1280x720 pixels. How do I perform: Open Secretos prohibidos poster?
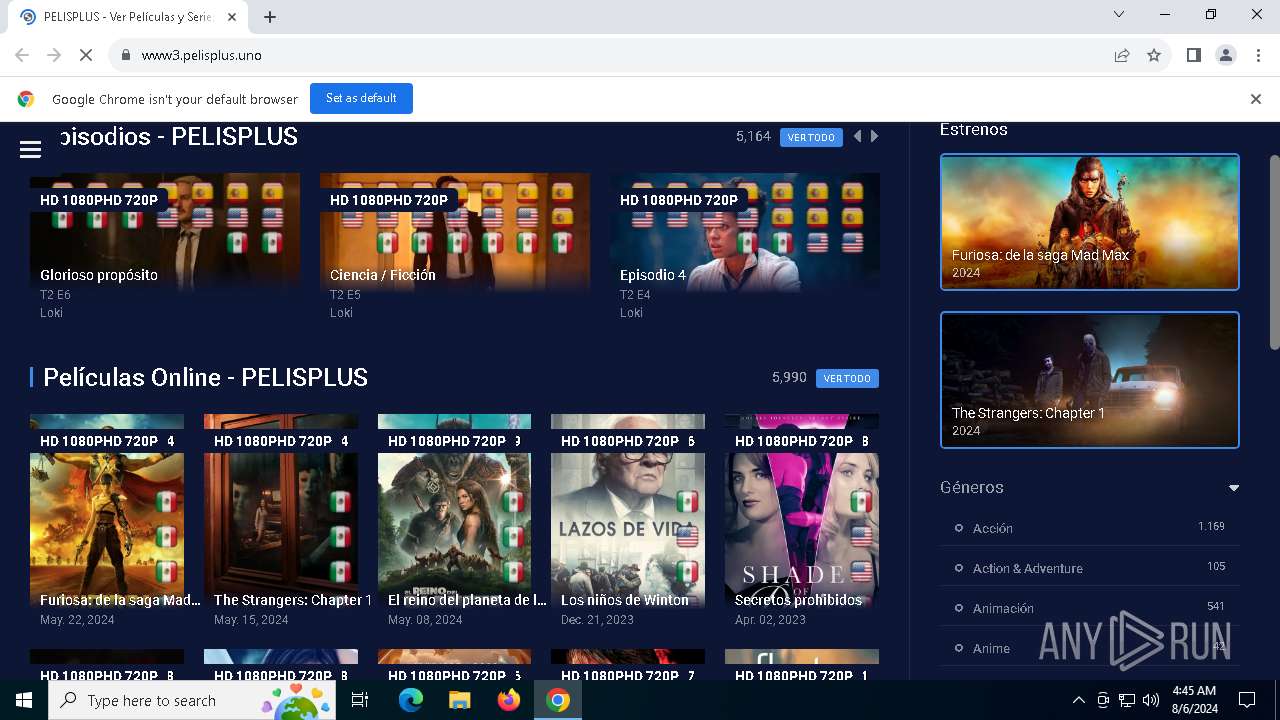802,511
